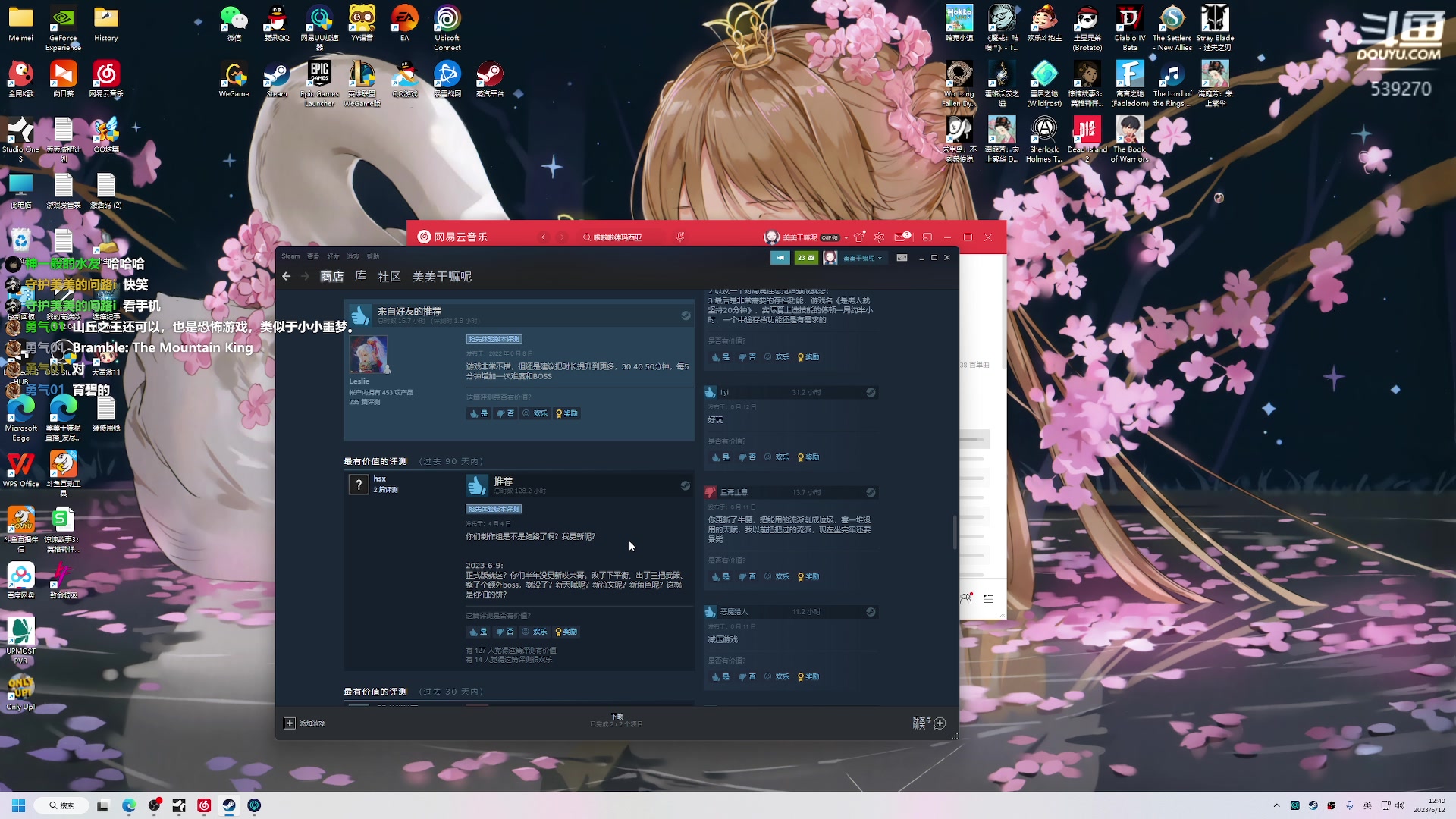Open reviewer Leslie's profile link

coord(359,381)
